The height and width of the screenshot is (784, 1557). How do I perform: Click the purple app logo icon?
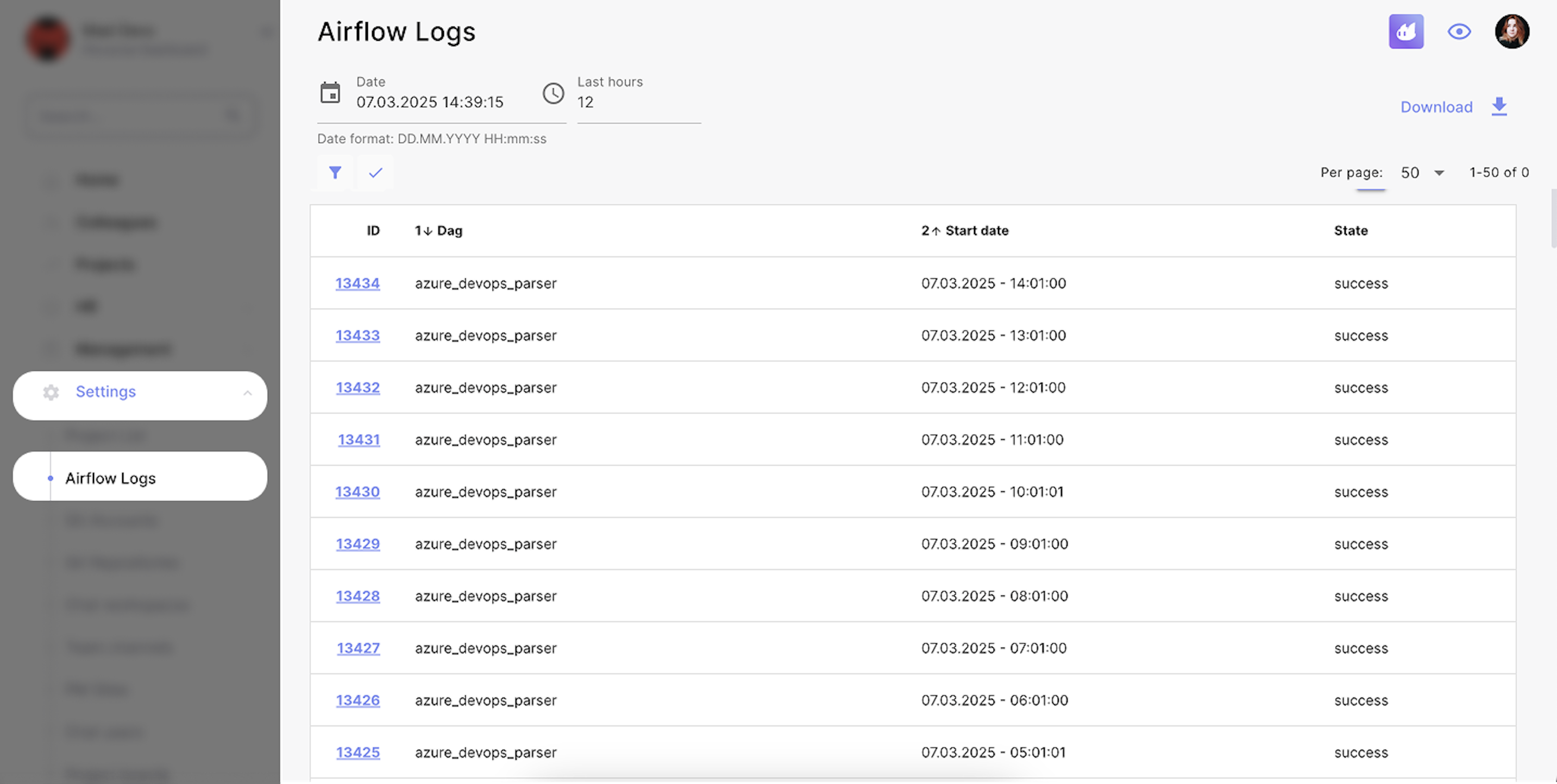[1406, 31]
